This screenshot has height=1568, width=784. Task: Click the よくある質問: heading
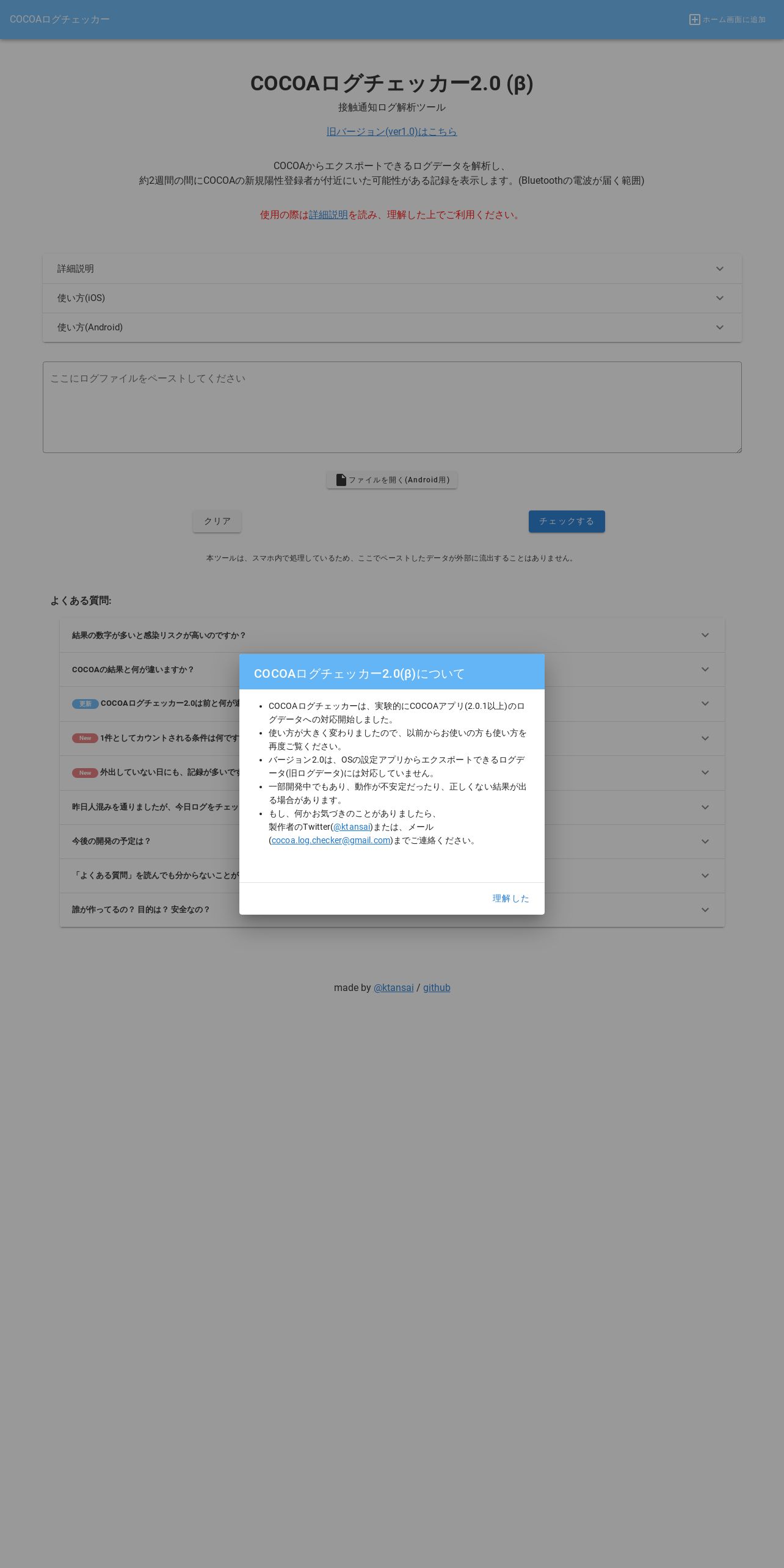tap(81, 601)
